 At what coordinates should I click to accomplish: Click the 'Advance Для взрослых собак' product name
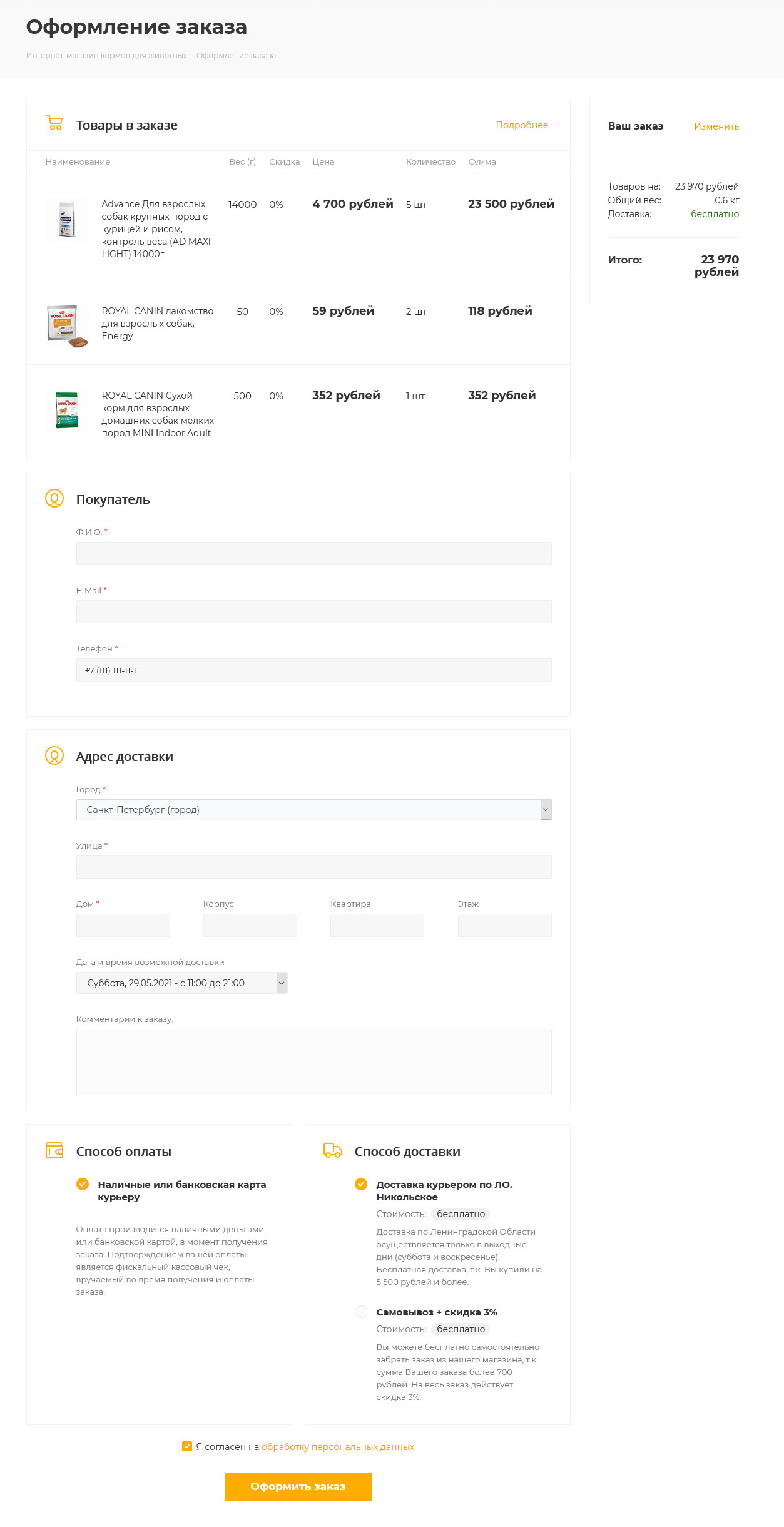(x=156, y=229)
